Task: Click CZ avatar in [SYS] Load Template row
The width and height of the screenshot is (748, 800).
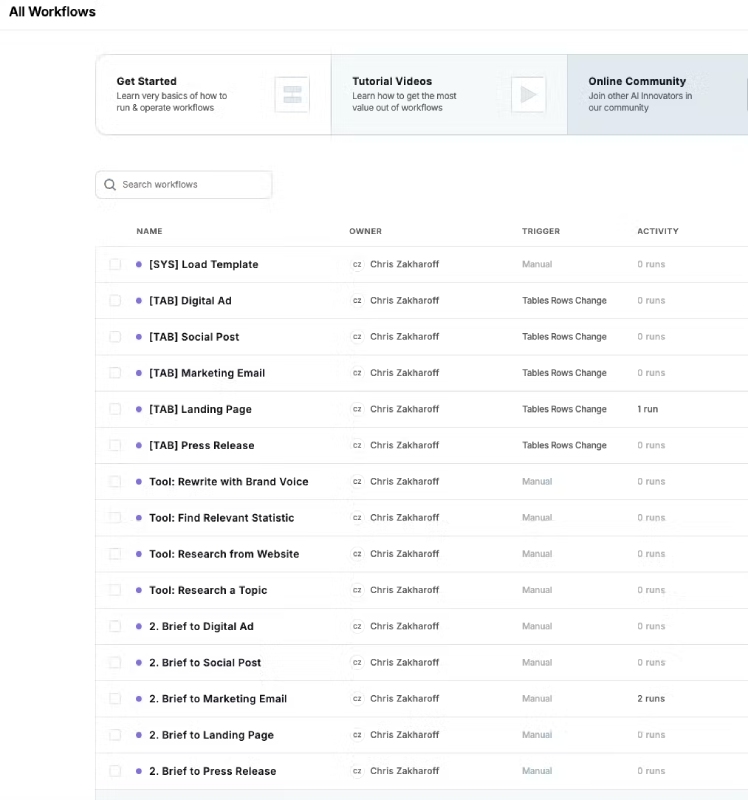Action: 357,264
